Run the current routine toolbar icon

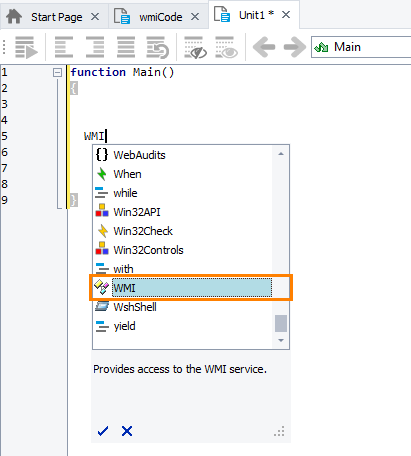click(26, 47)
